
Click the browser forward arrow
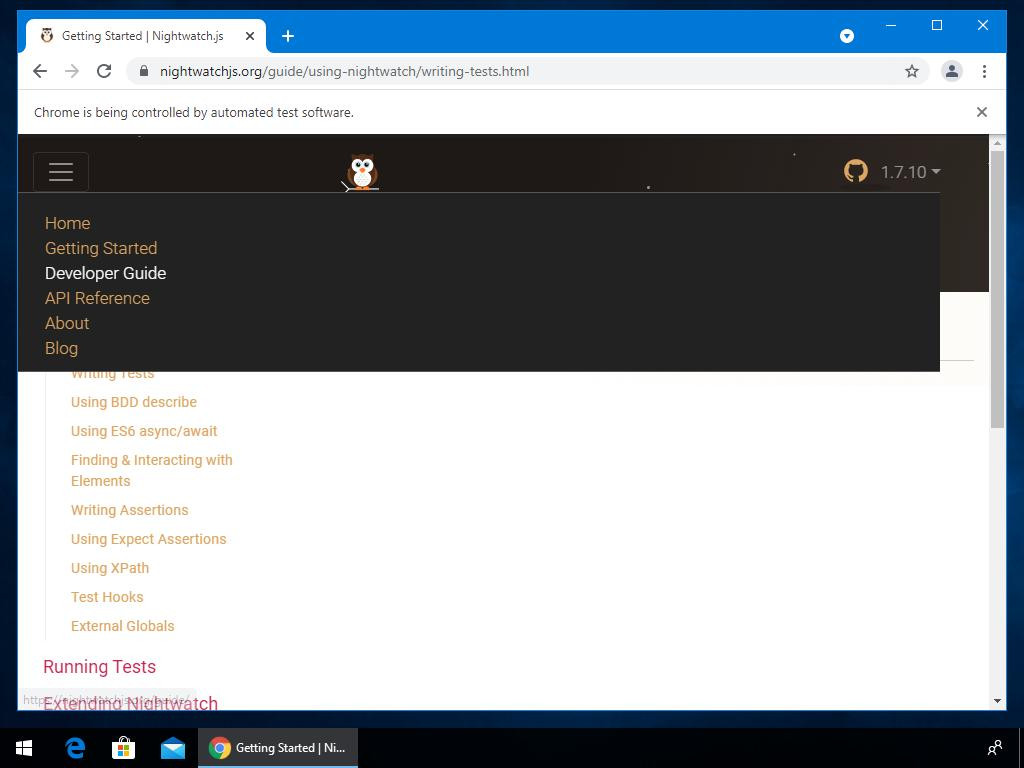[x=72, y=71]
